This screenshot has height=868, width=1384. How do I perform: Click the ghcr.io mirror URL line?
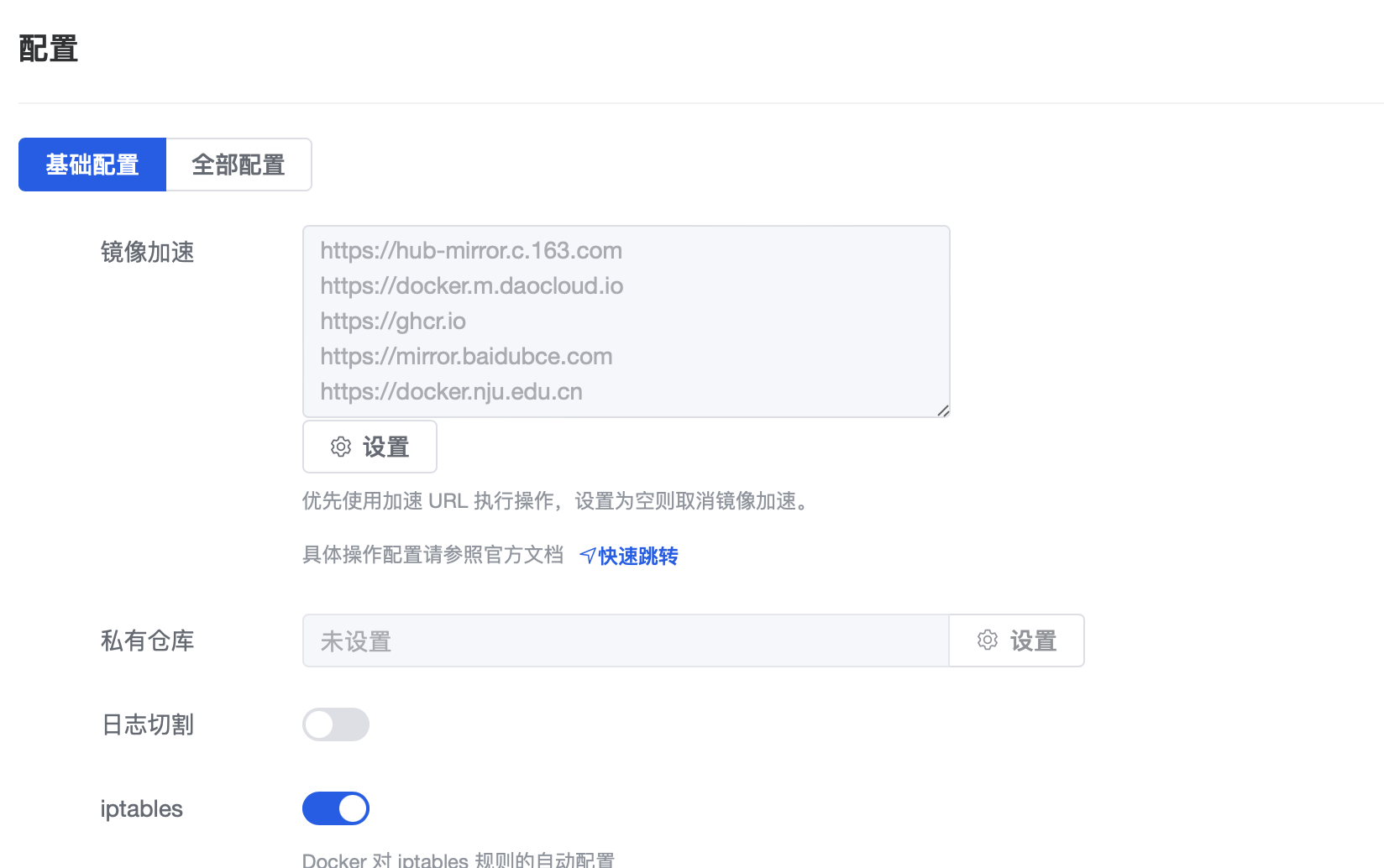click(x=393, y=322)
